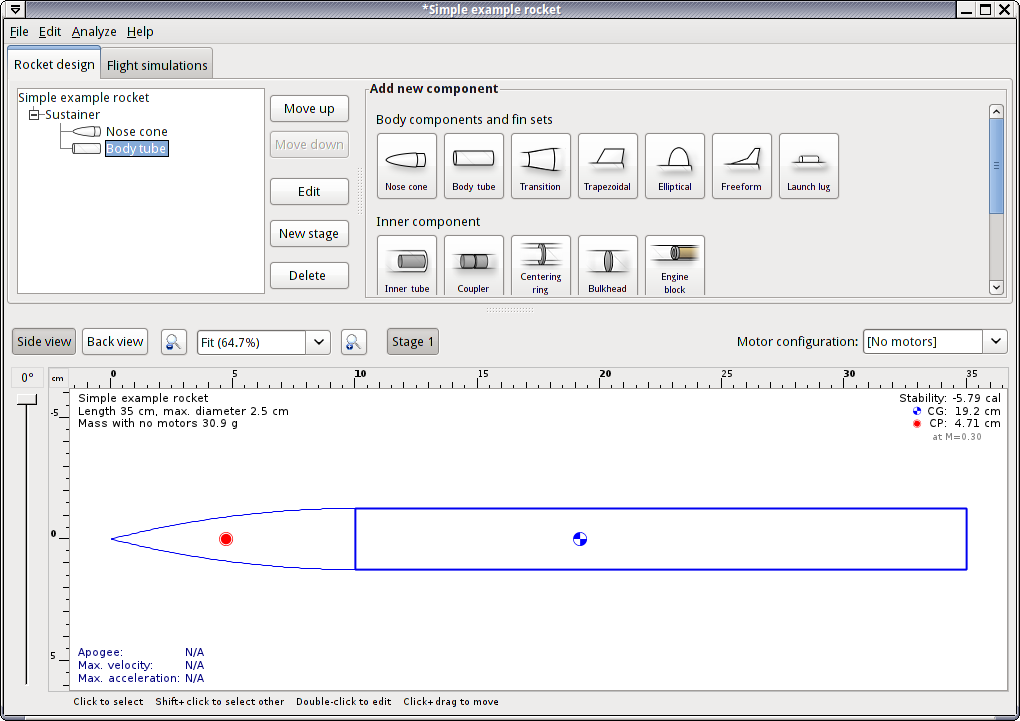Add a Nose cone component

click(406, 166)
